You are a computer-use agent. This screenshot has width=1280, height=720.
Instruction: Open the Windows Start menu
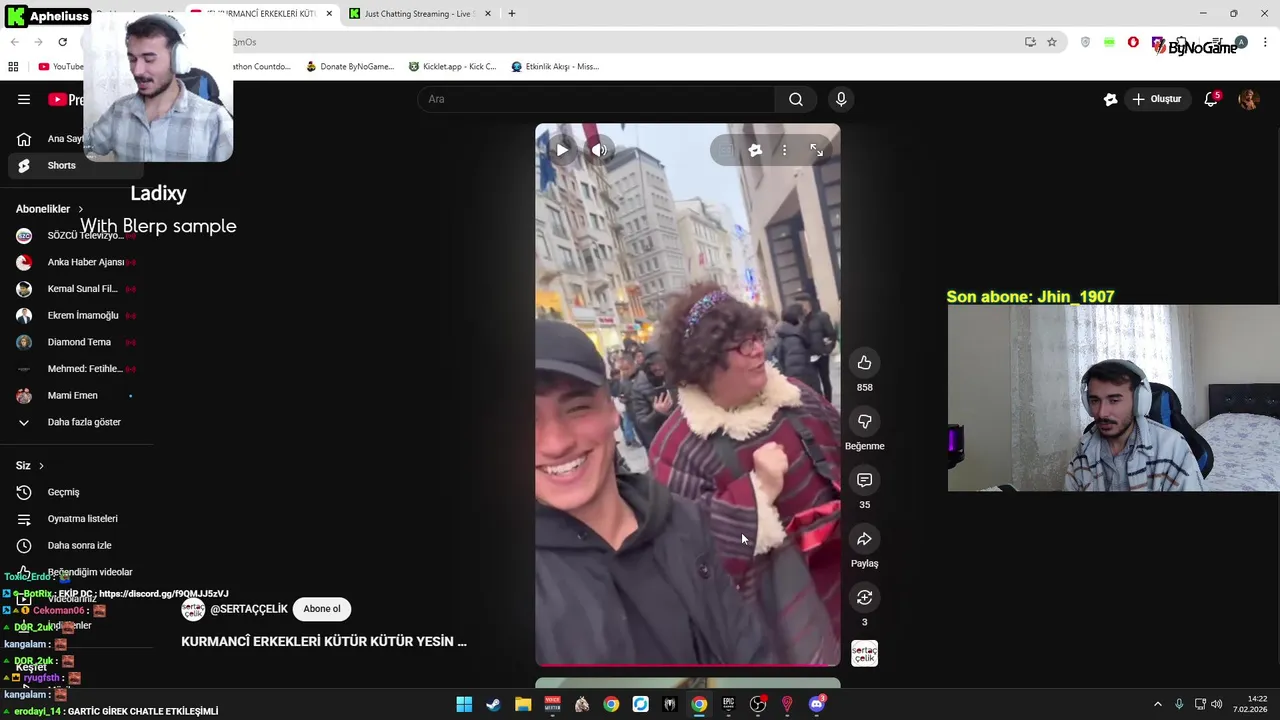[464, 705]
